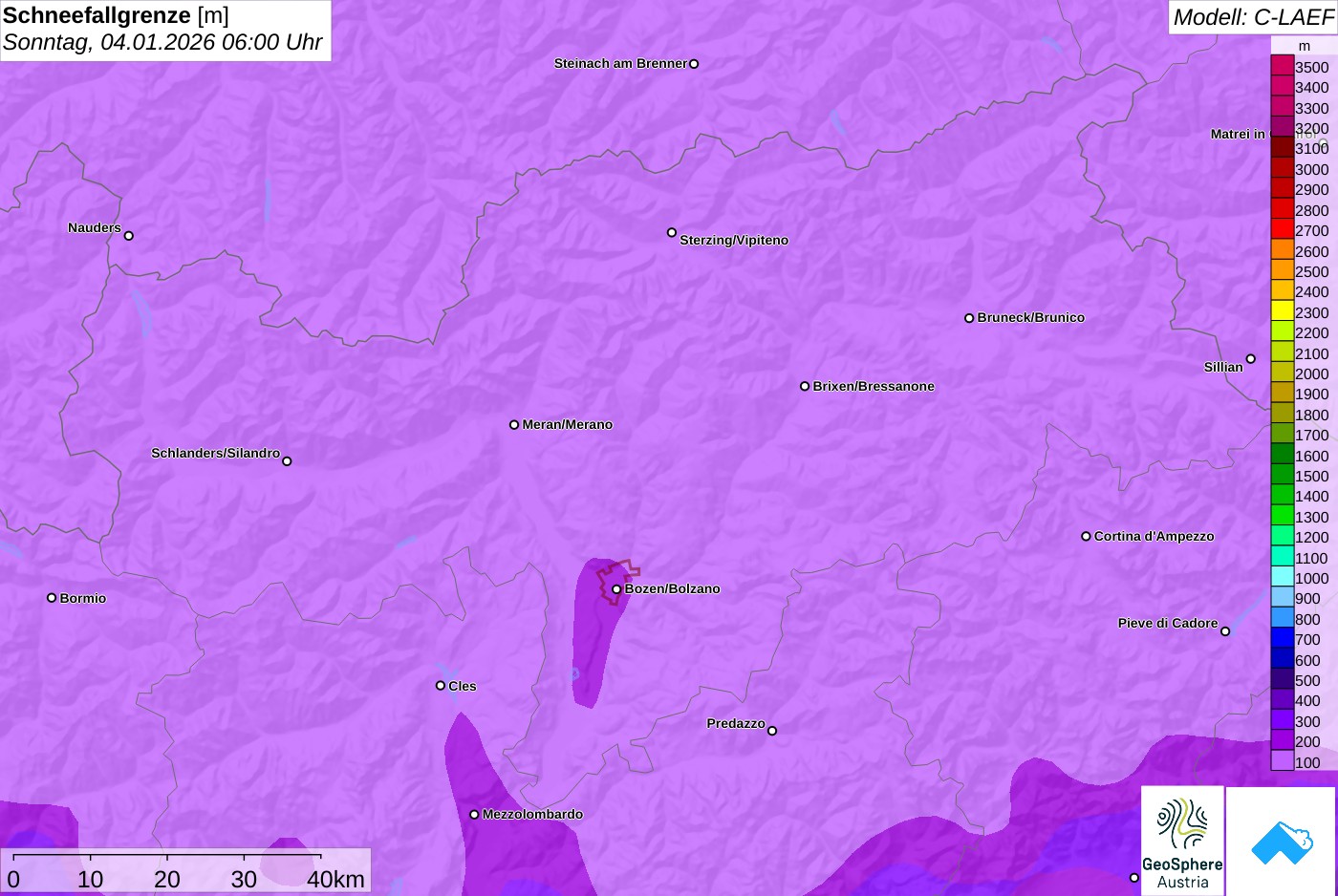Click the red outlined Bolzano municipality boundary
Image resolution: width=1338 pixels, height=896 pixels.
tap(617, 582)
